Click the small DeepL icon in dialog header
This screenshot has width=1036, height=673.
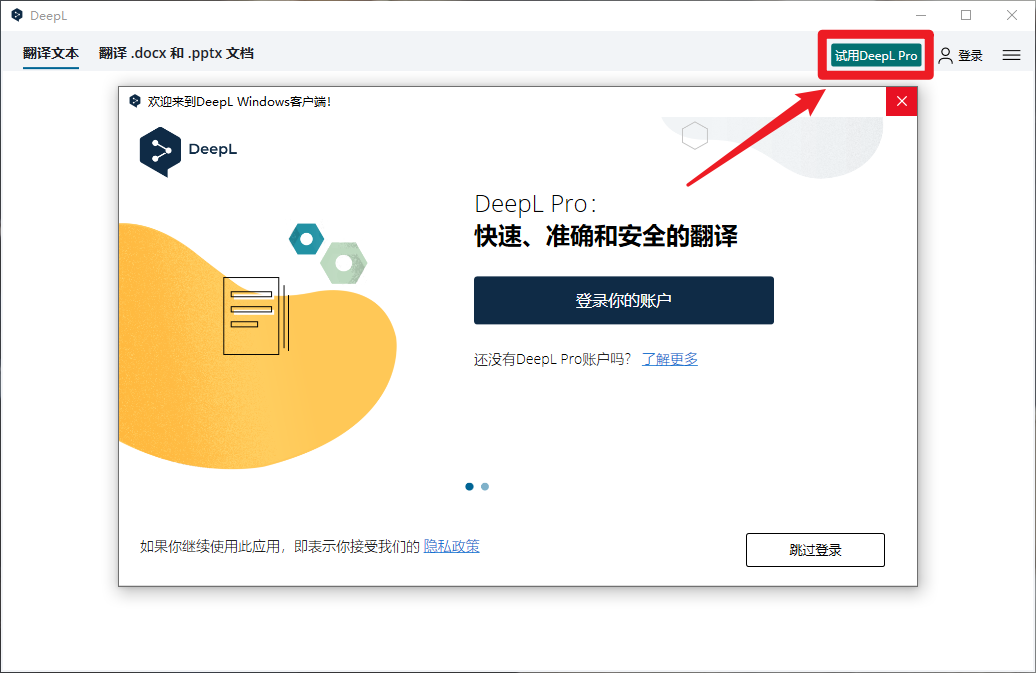point(135,101)
